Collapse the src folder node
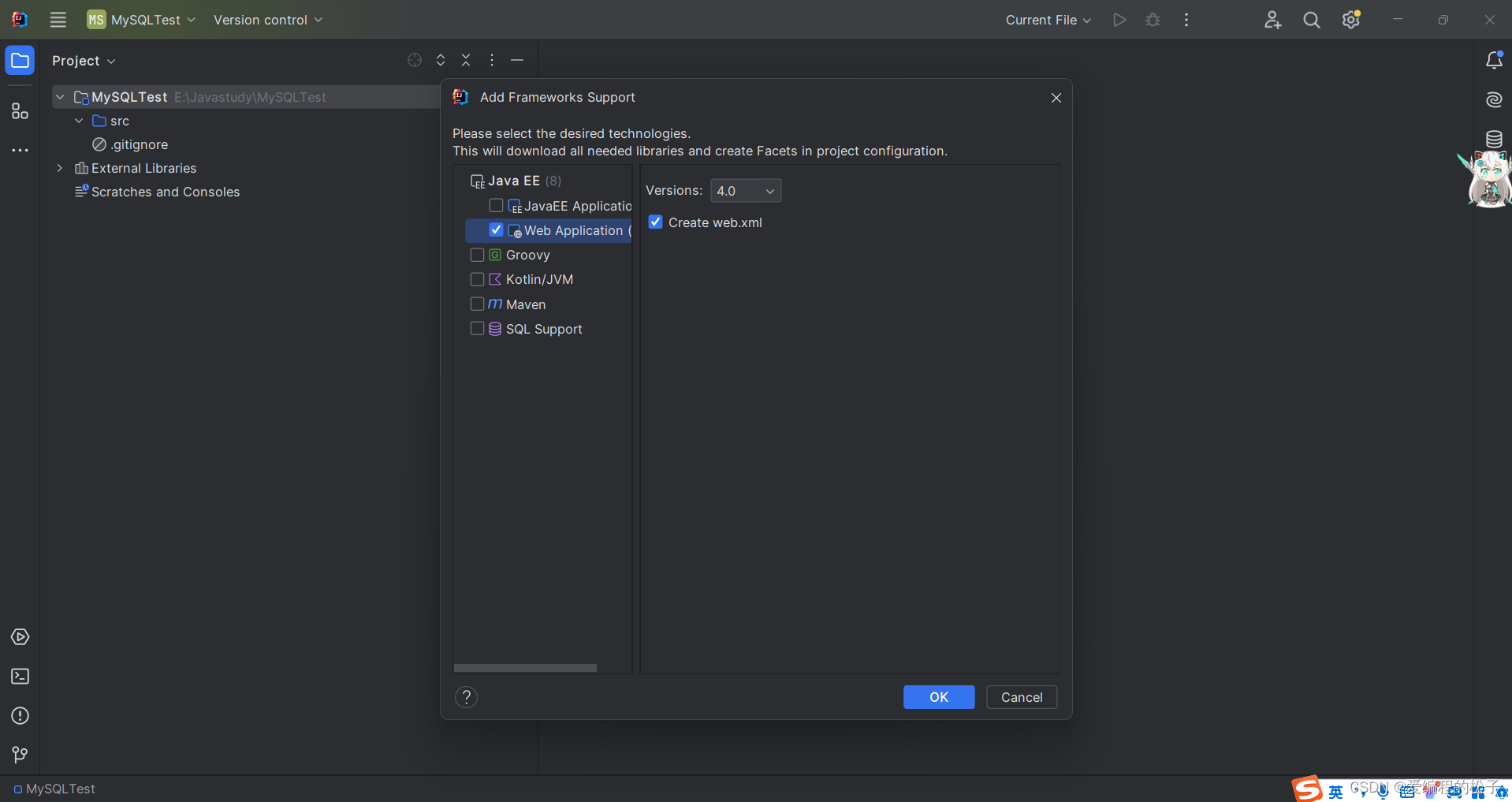 (x=79, y=121)
